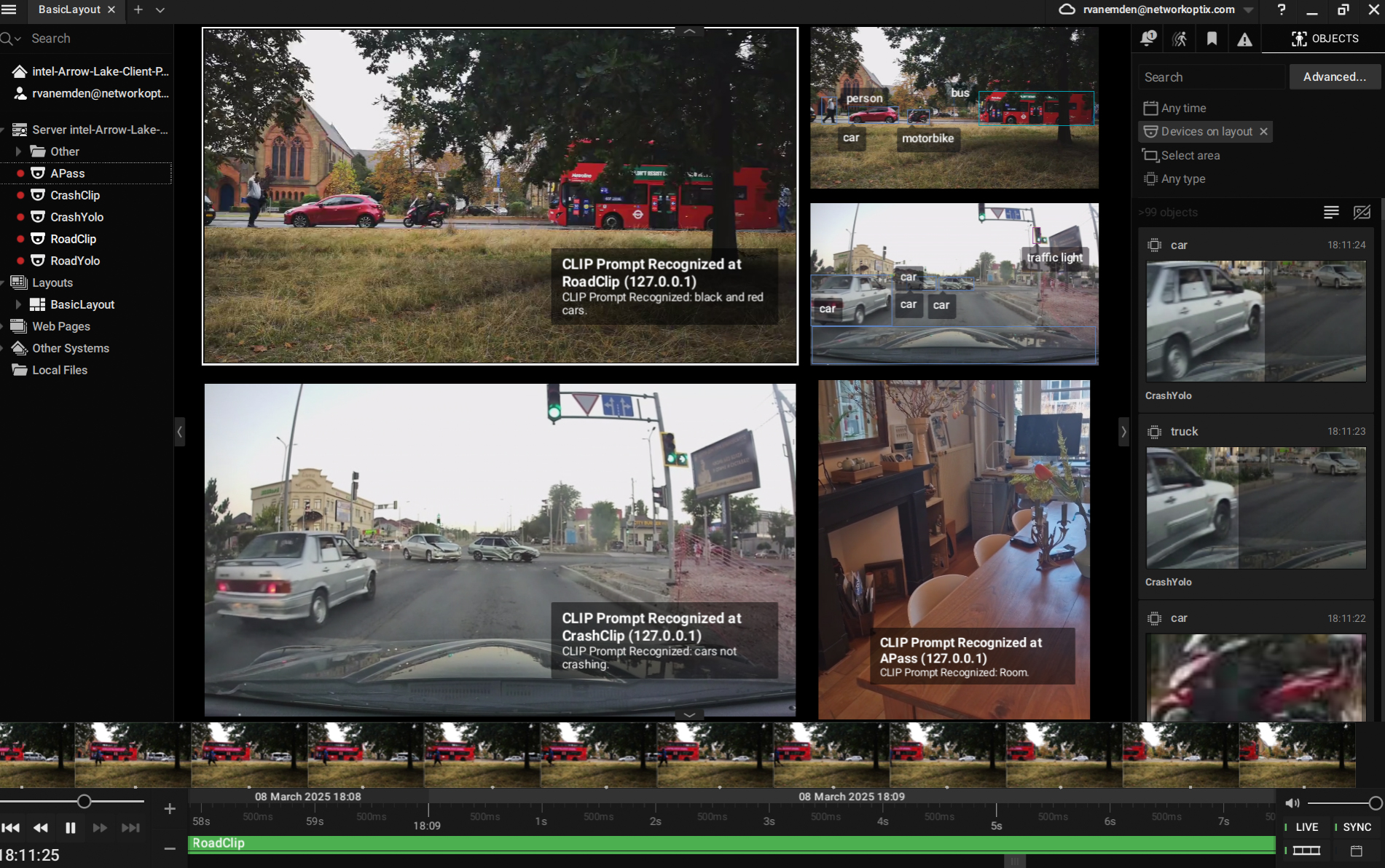This screenshot has height=868, width=1385.
Task: Open the notifications bell panel
Action: pyautogui.click(x=1148, y=39)
